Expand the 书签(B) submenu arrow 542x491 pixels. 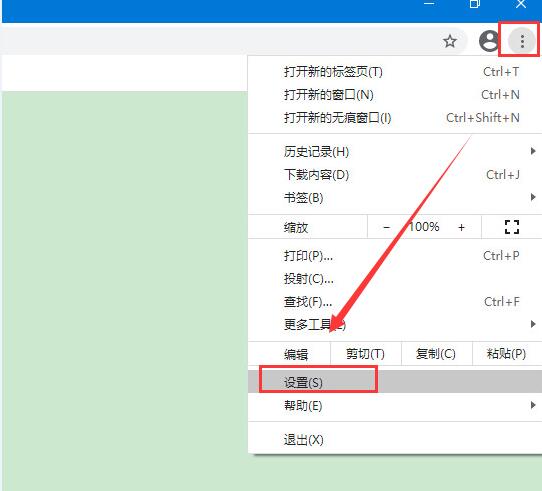click(533, 197)
